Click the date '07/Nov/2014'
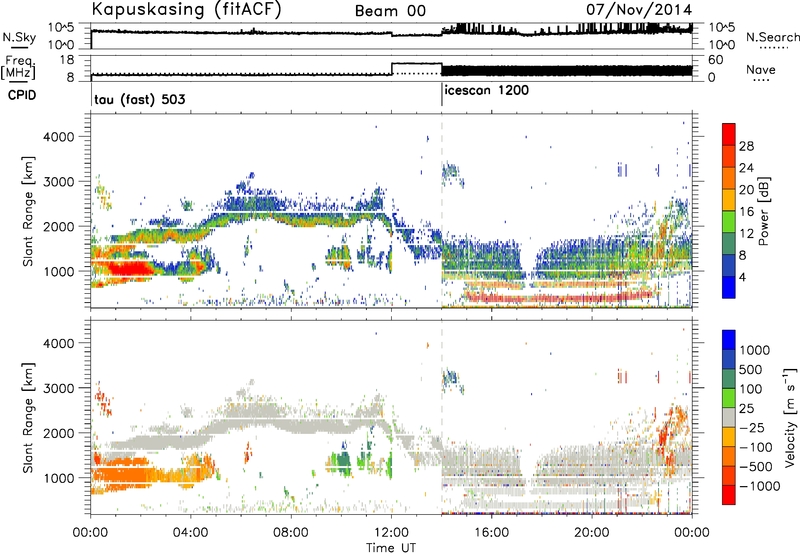The height and width of the screenshot is (554, 800). [639, 10]
